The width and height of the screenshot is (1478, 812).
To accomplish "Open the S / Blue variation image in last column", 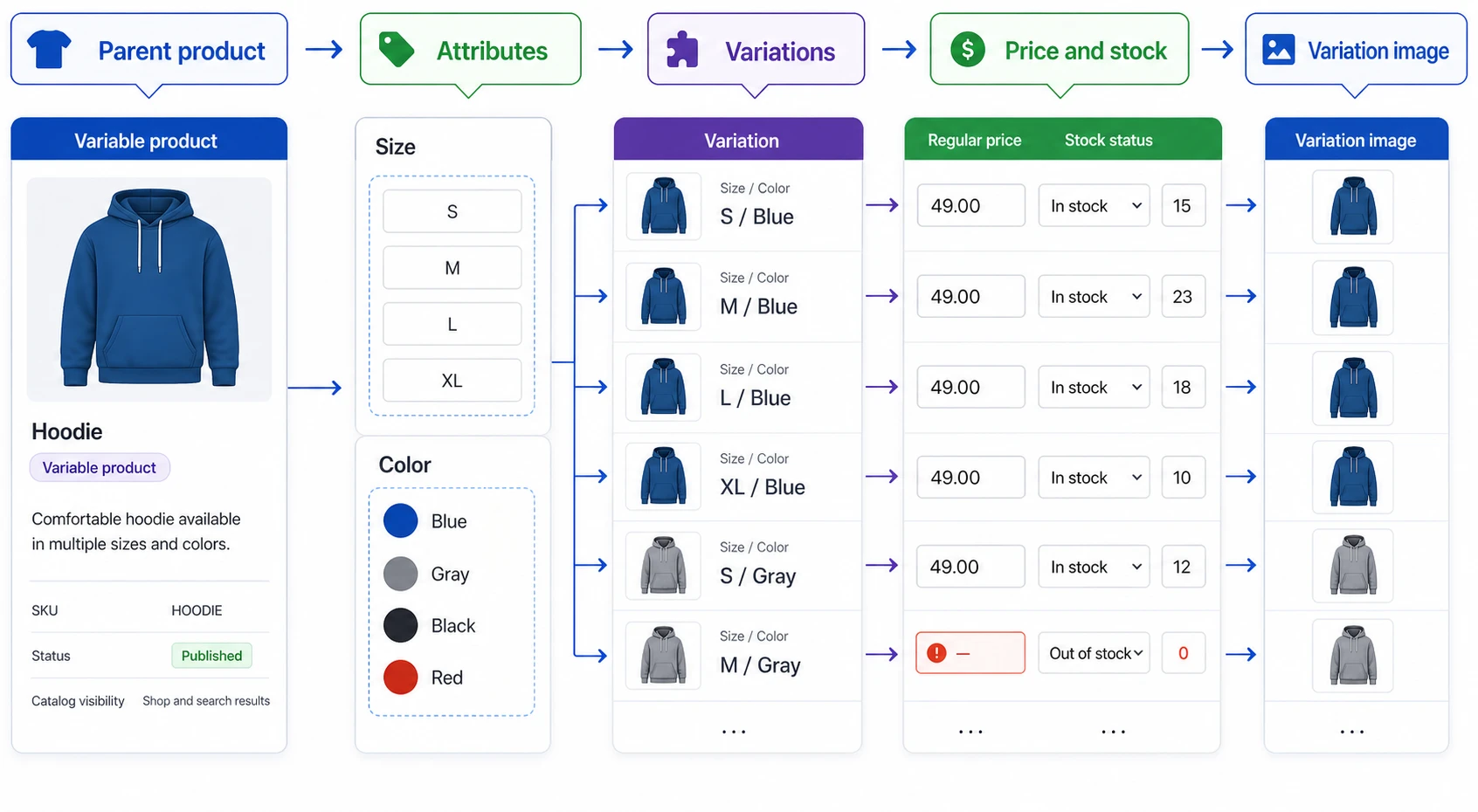I will click(x=1352, y=206).
